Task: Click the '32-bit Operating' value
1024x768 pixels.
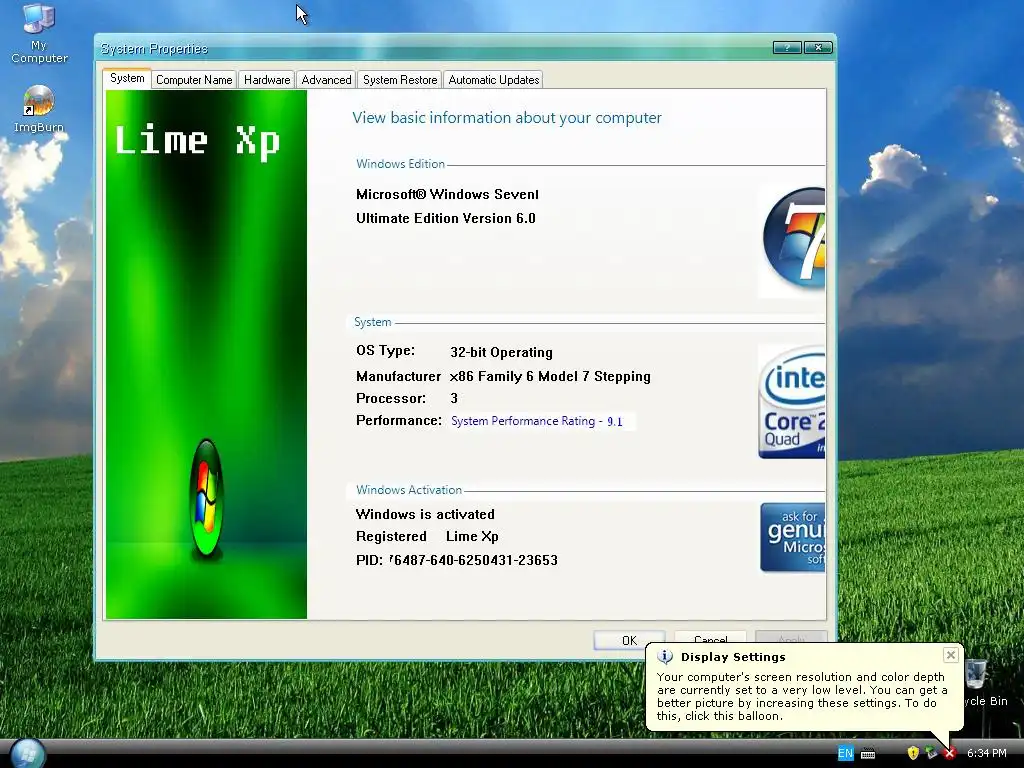Action: point(501,353)
